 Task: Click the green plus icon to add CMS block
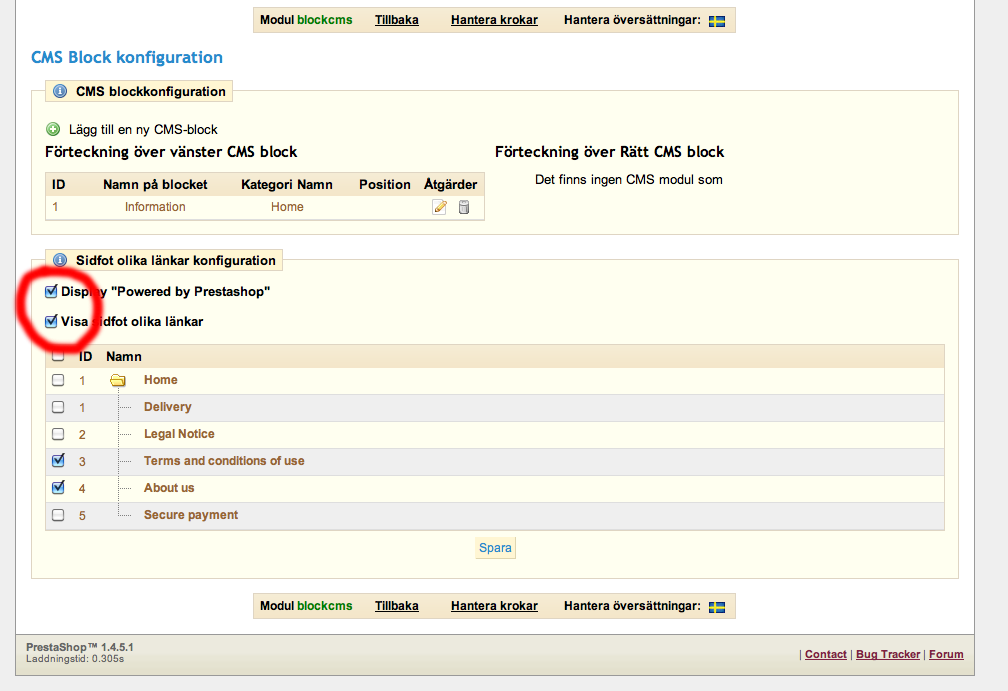[x=53, y=129]
